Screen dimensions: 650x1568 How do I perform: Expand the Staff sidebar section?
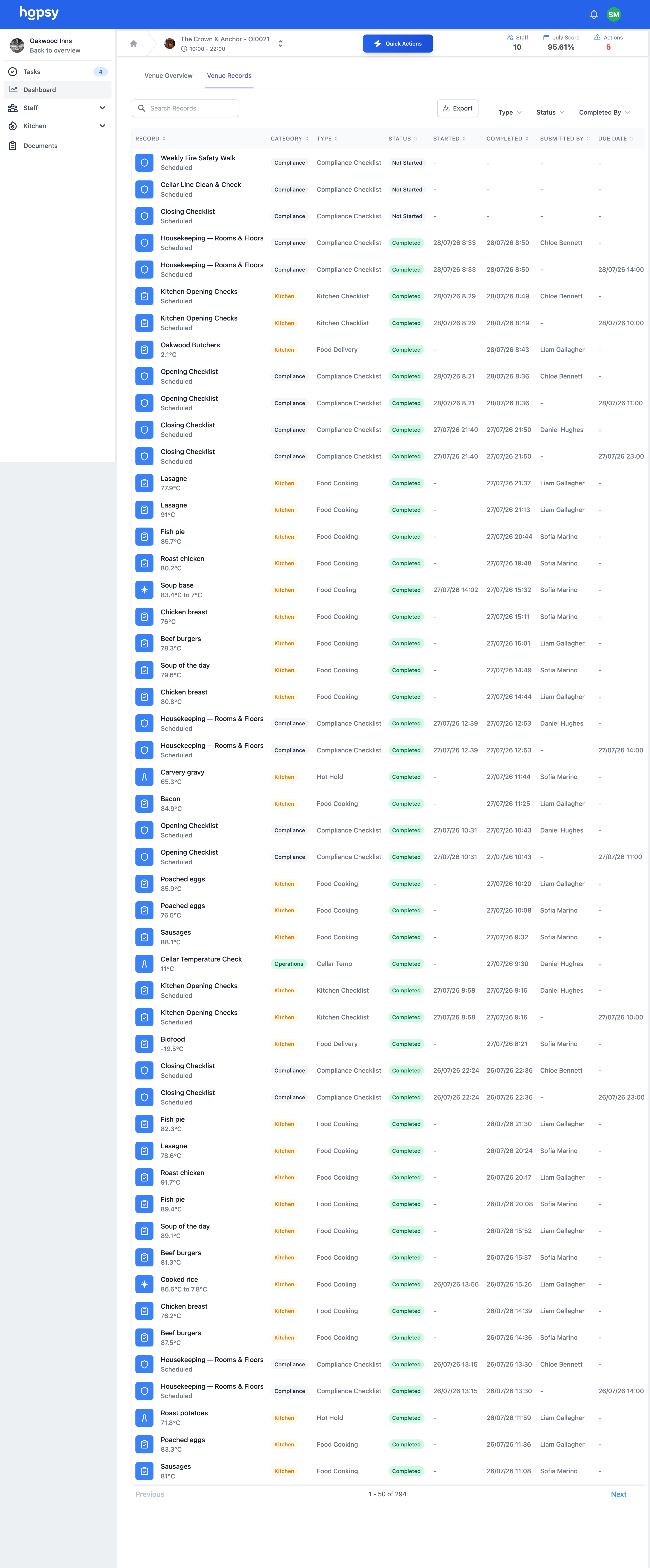pyautogui.click(x=102, y=108)
